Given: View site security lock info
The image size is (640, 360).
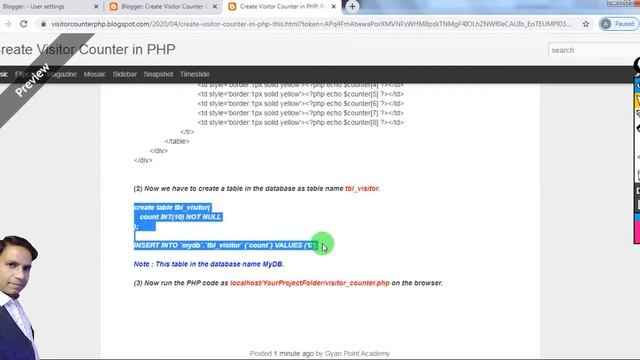Looking at the screenshot, I should click(x=43, y=24).
